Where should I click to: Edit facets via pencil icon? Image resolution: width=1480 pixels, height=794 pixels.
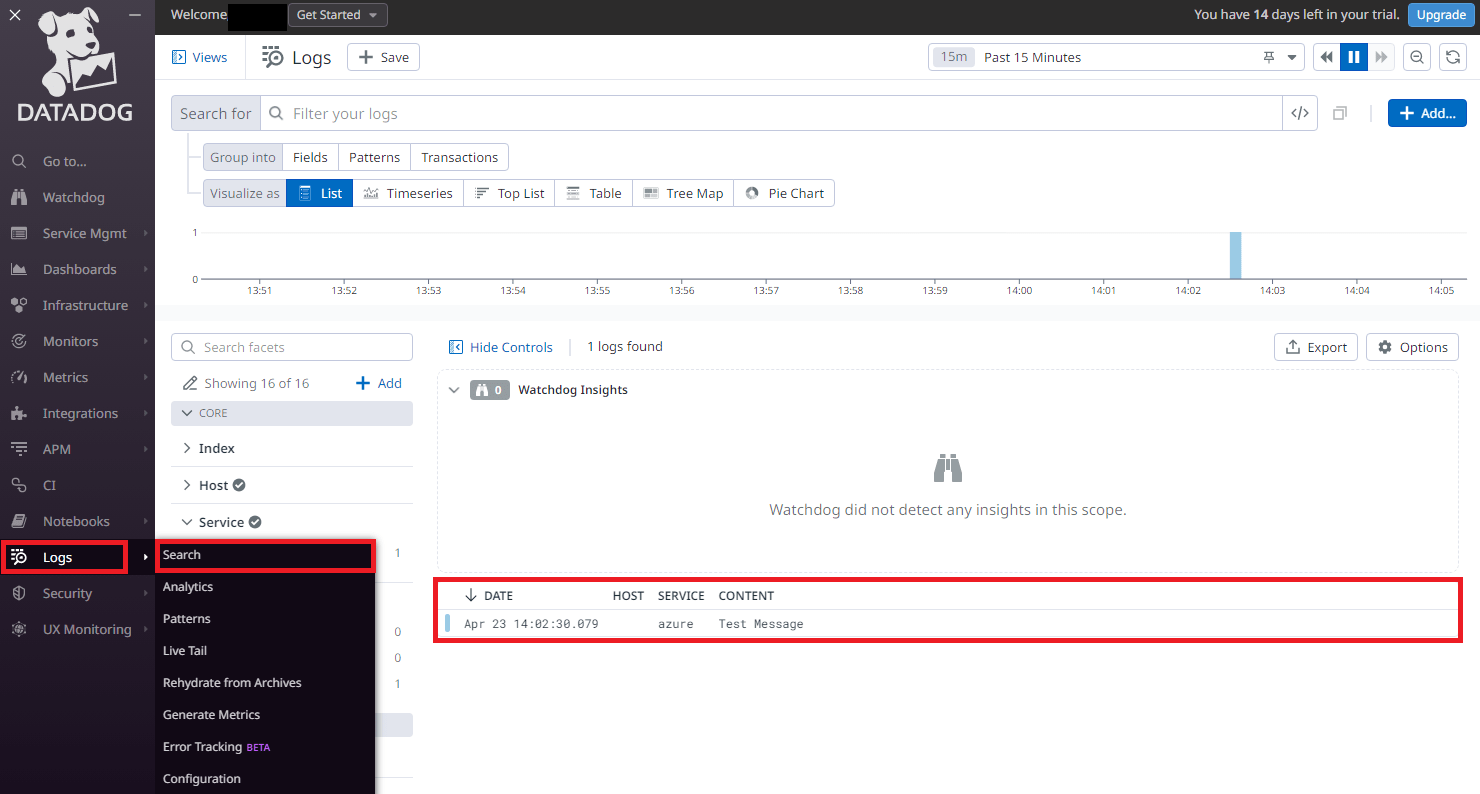pos(191,383)
